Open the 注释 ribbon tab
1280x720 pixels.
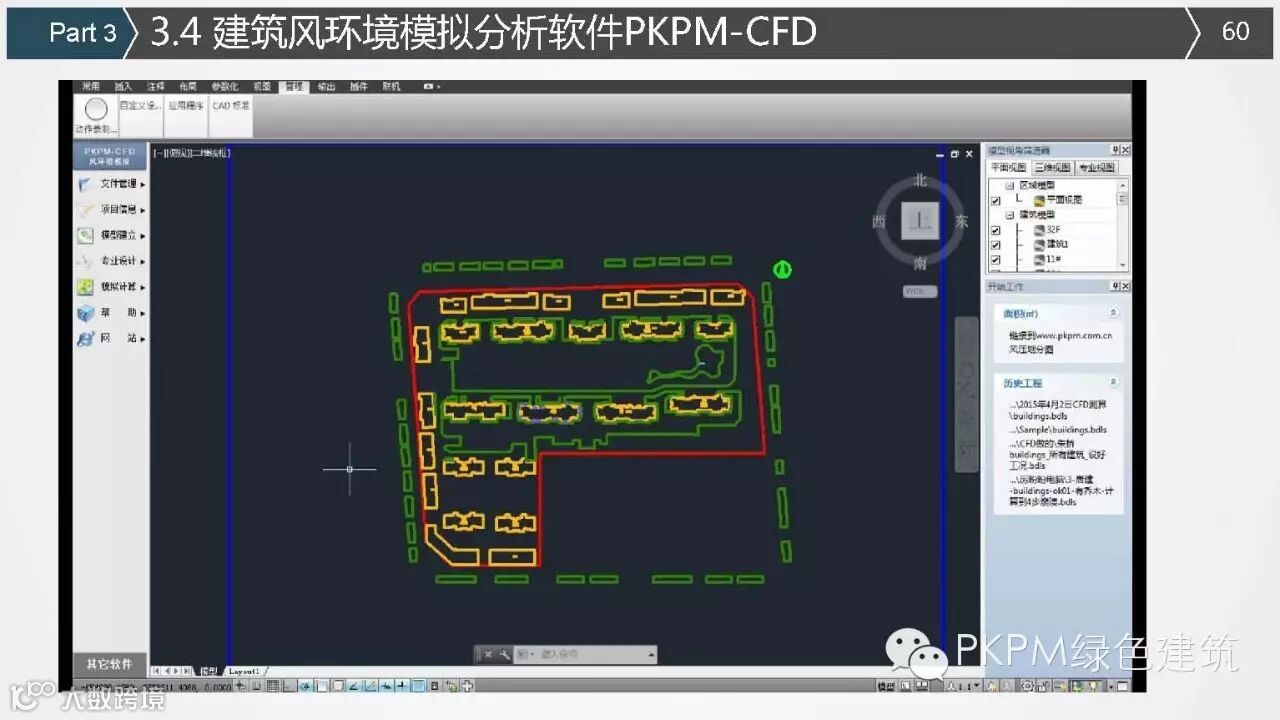[x=155, y=87]
